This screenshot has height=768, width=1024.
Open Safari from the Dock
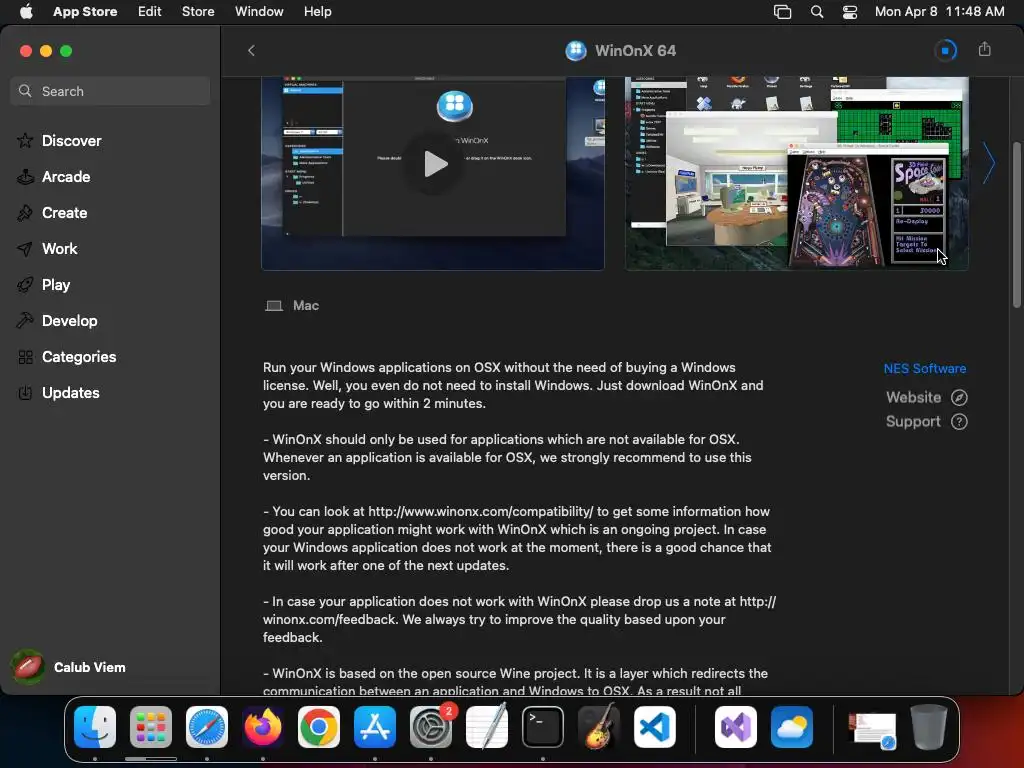tap(207, 726)
